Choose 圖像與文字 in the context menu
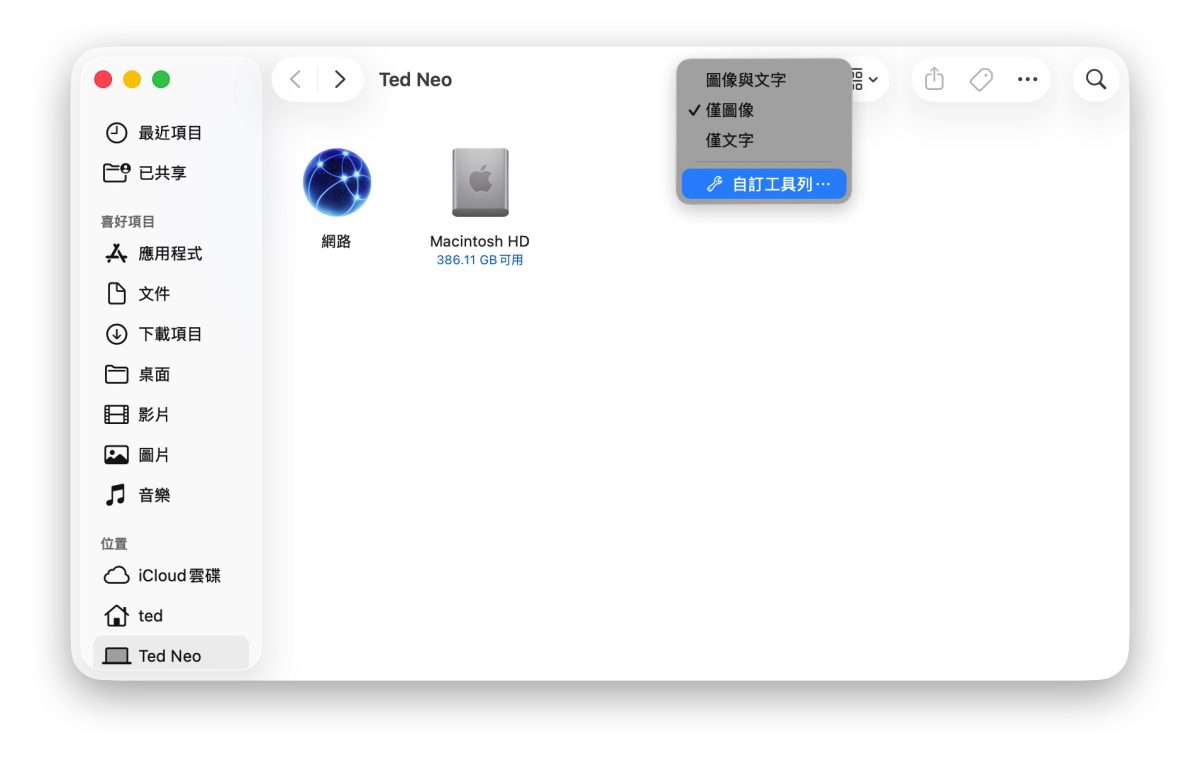The height and width of the screenshot is (775, 1200). coord(764,80)
